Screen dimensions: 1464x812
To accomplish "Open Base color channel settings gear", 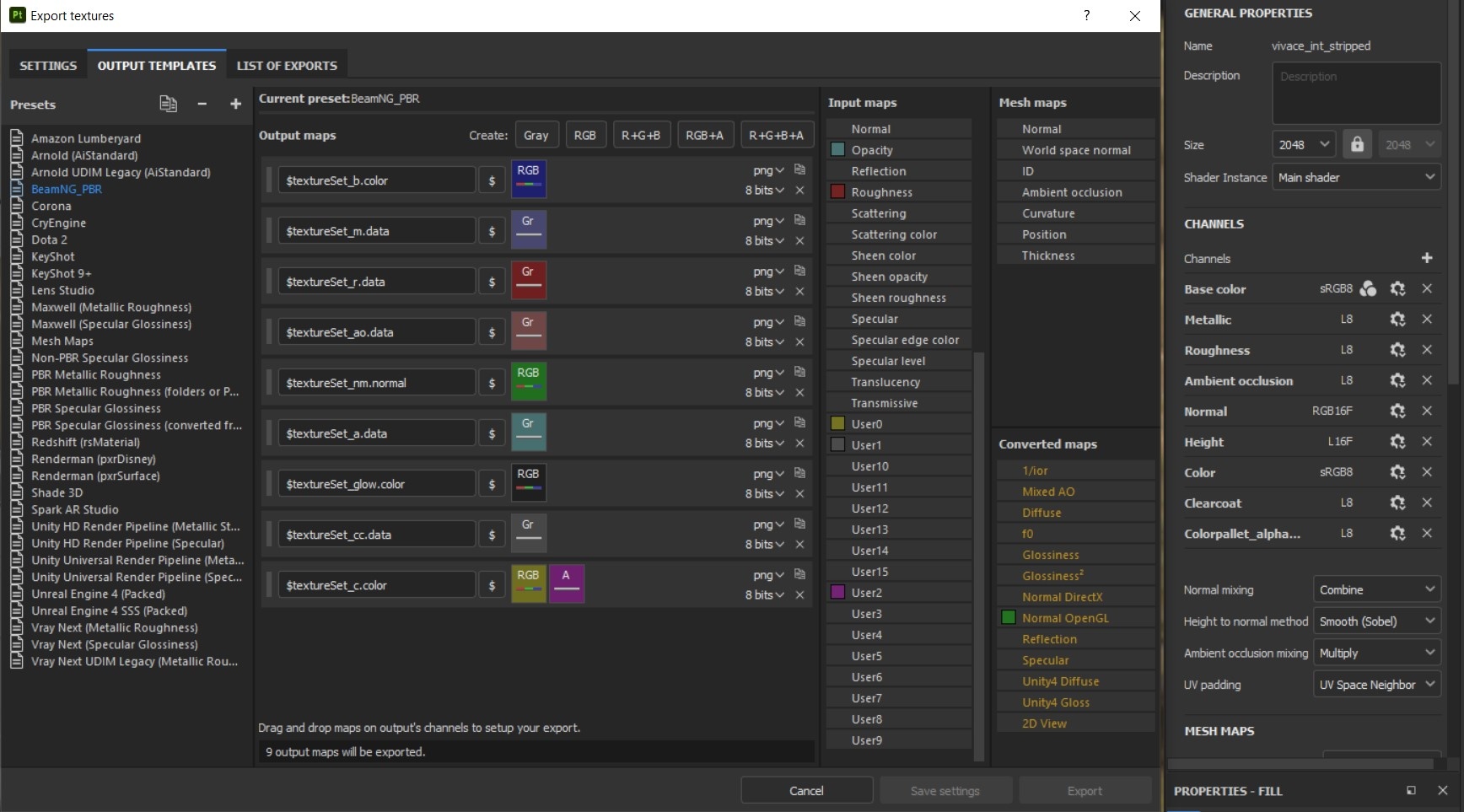I will (1397, 289).
